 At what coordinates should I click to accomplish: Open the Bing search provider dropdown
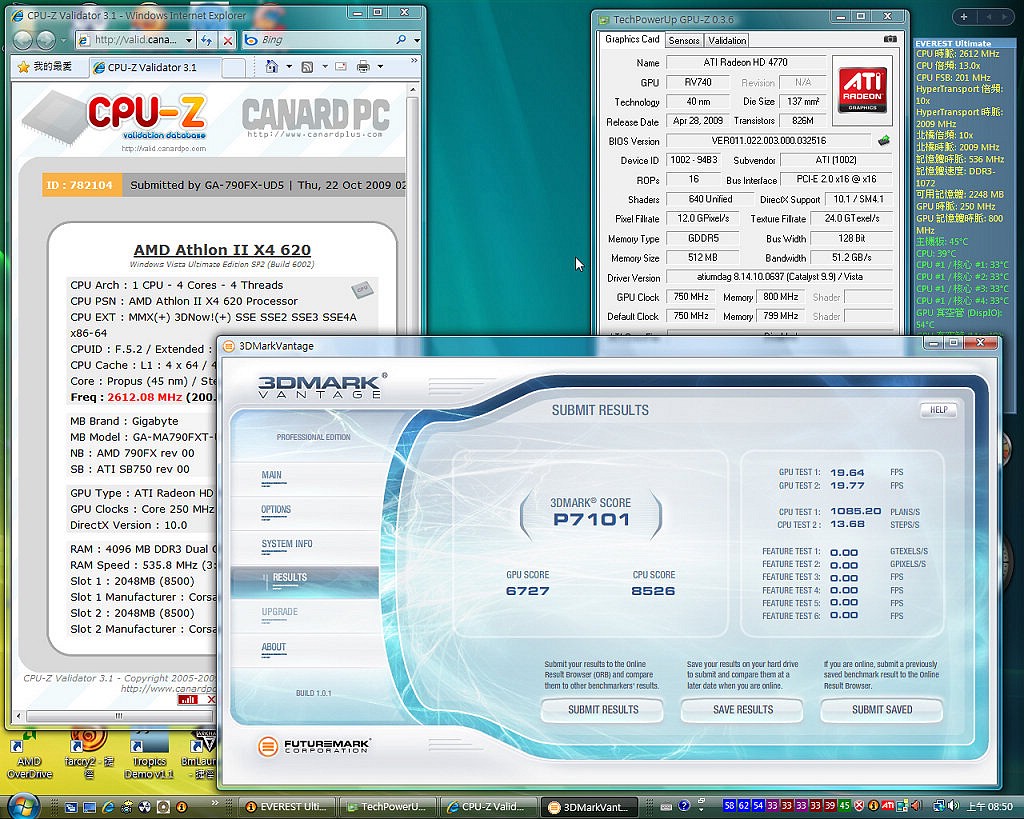pyautogui.click(x=416, y=40)
